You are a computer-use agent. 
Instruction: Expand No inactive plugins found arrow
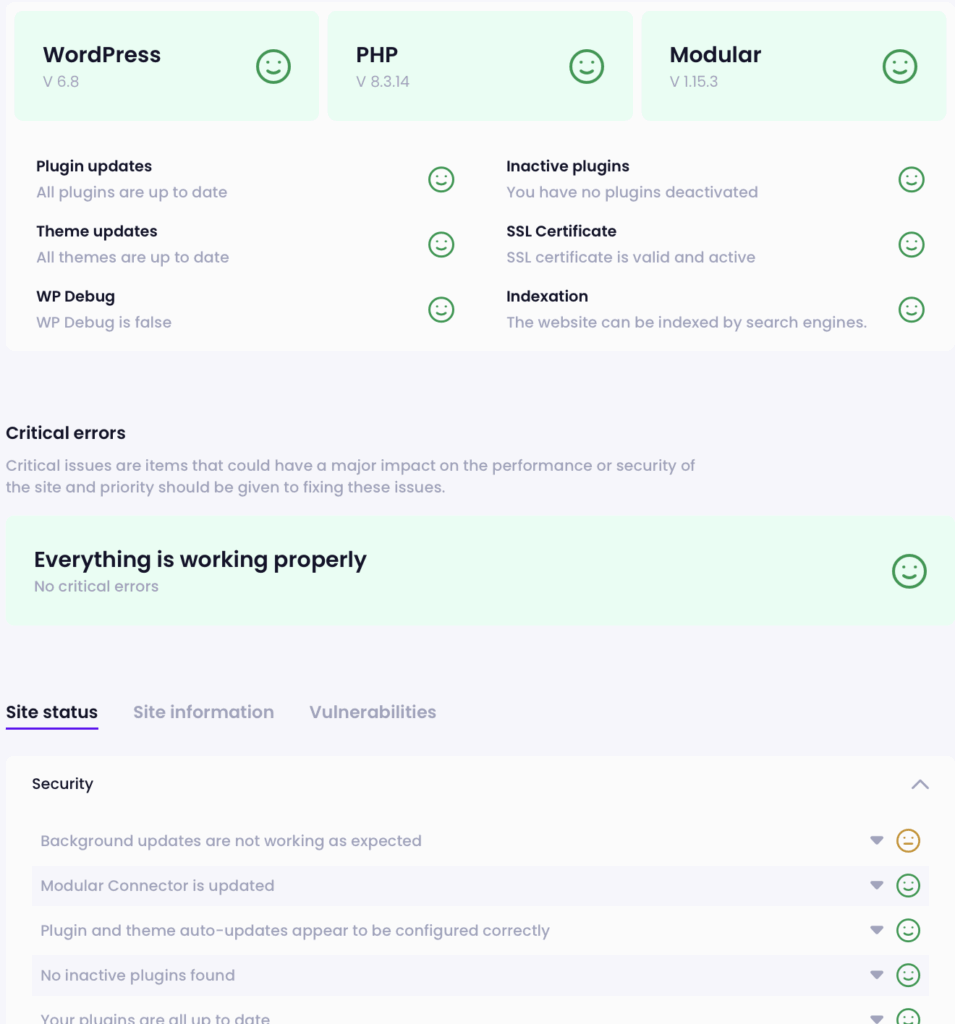877,975
